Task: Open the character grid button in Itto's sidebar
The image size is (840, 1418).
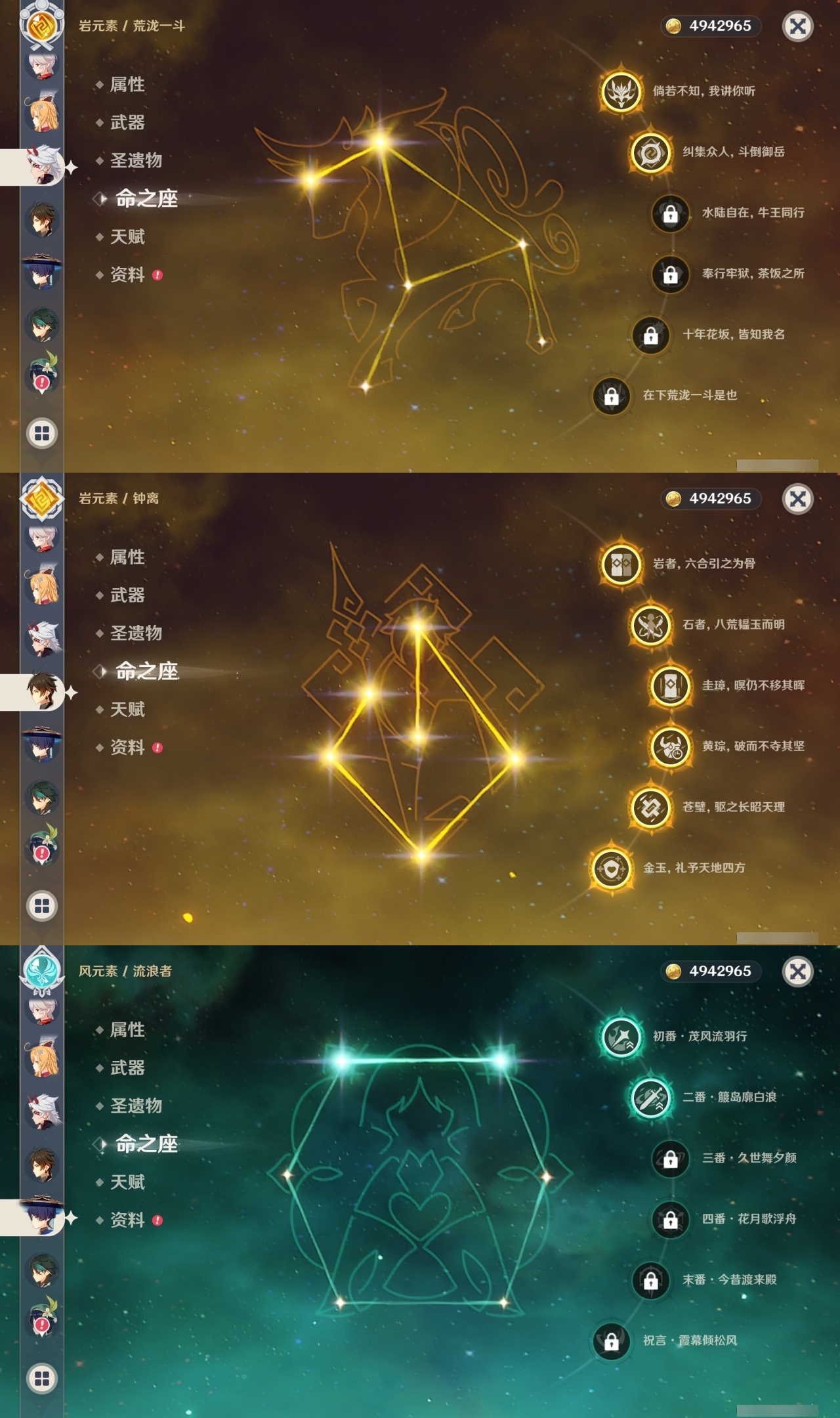Action: 42,433
